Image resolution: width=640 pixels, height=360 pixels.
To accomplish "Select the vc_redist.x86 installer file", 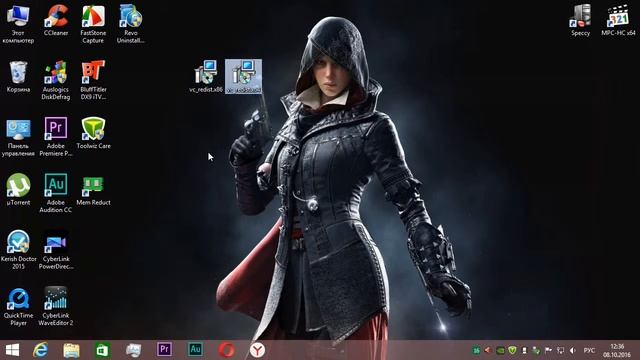I will coord(206,76).
